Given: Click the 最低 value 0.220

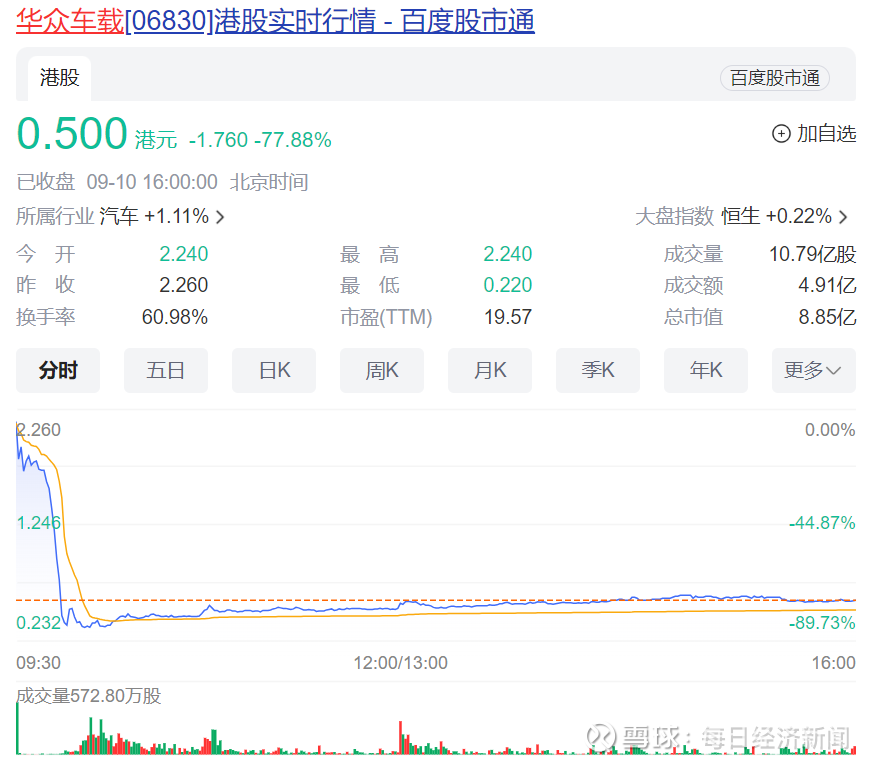Looking at the screenshot, I should (507, 286).
